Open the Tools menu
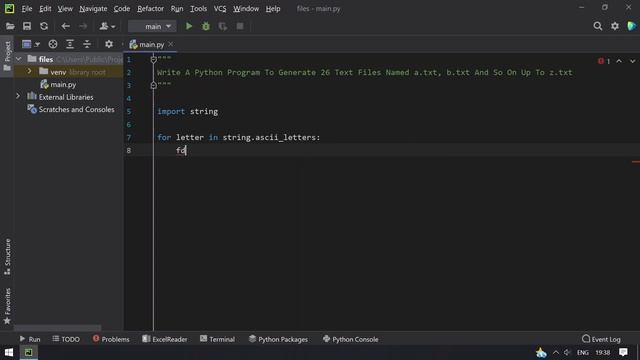 coord(198,9)
